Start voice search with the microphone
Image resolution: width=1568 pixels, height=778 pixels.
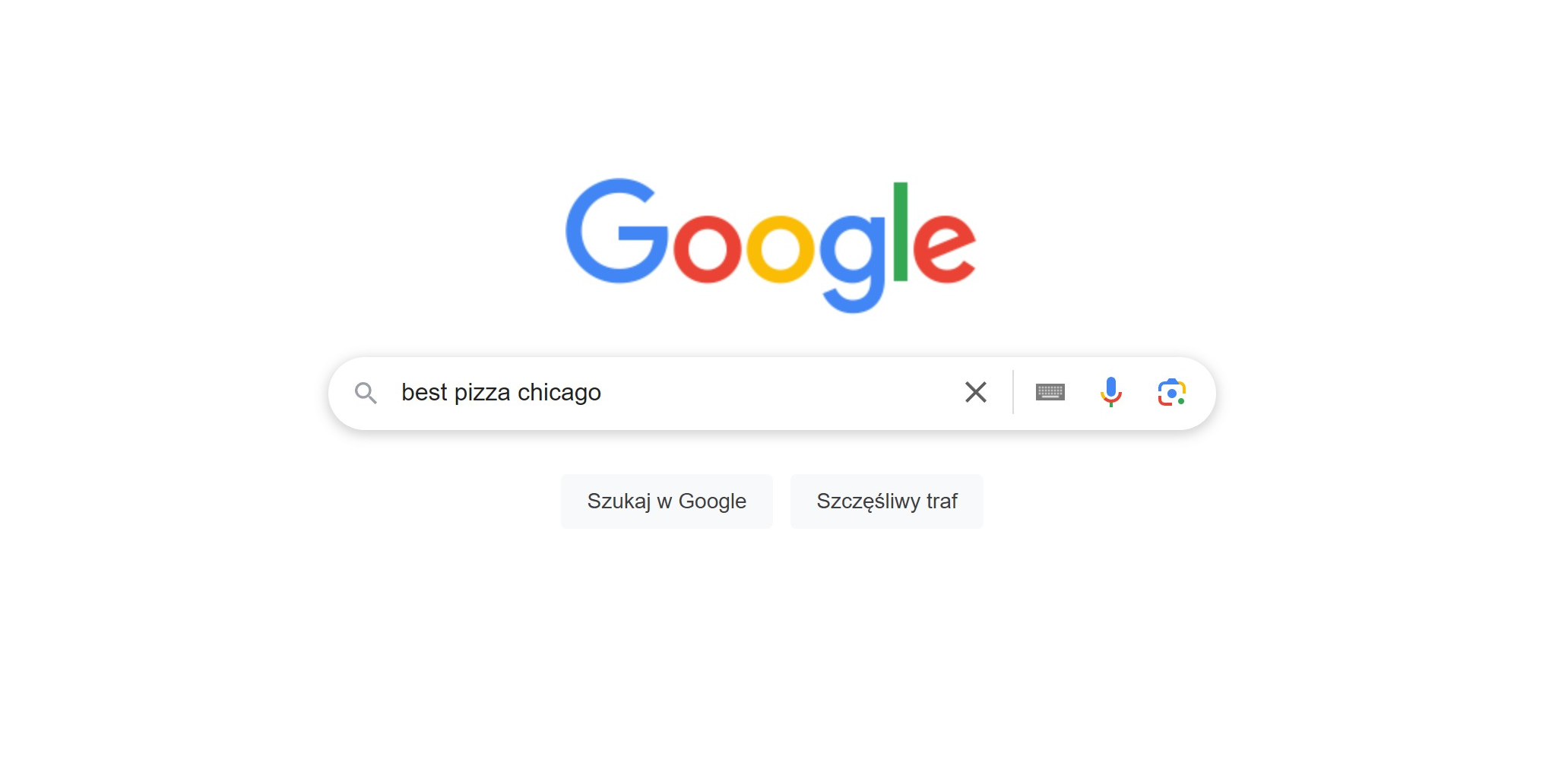click(1110, 392)
